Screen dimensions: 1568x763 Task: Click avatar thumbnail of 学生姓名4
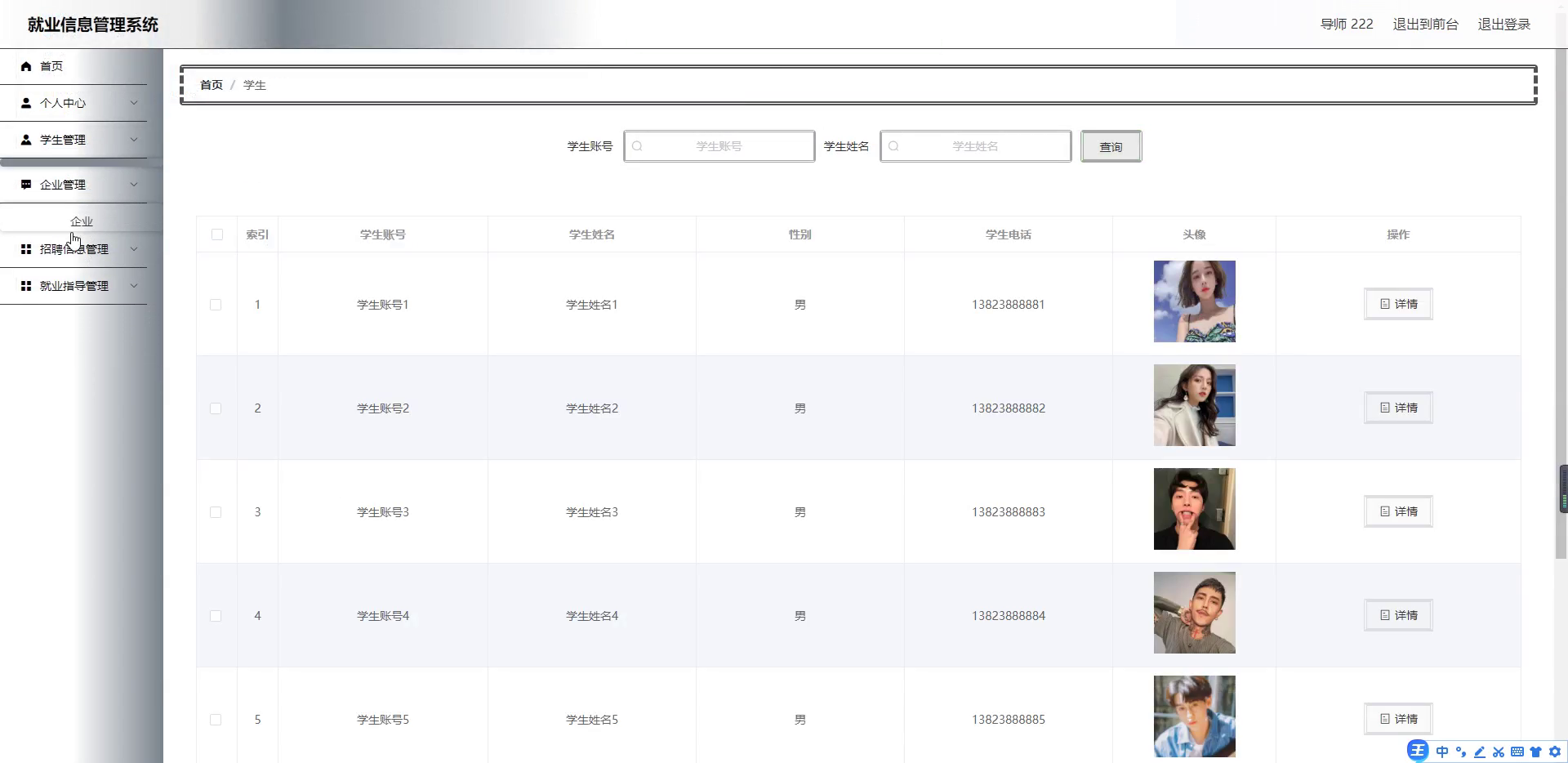[1194, 613]
